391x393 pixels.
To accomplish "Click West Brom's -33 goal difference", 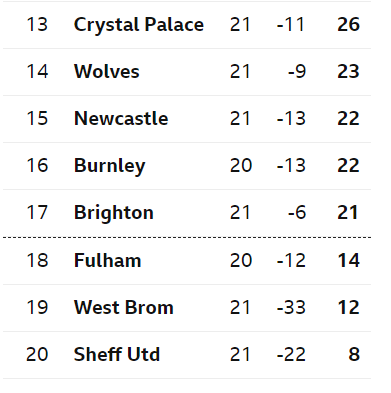I will 291,307.
